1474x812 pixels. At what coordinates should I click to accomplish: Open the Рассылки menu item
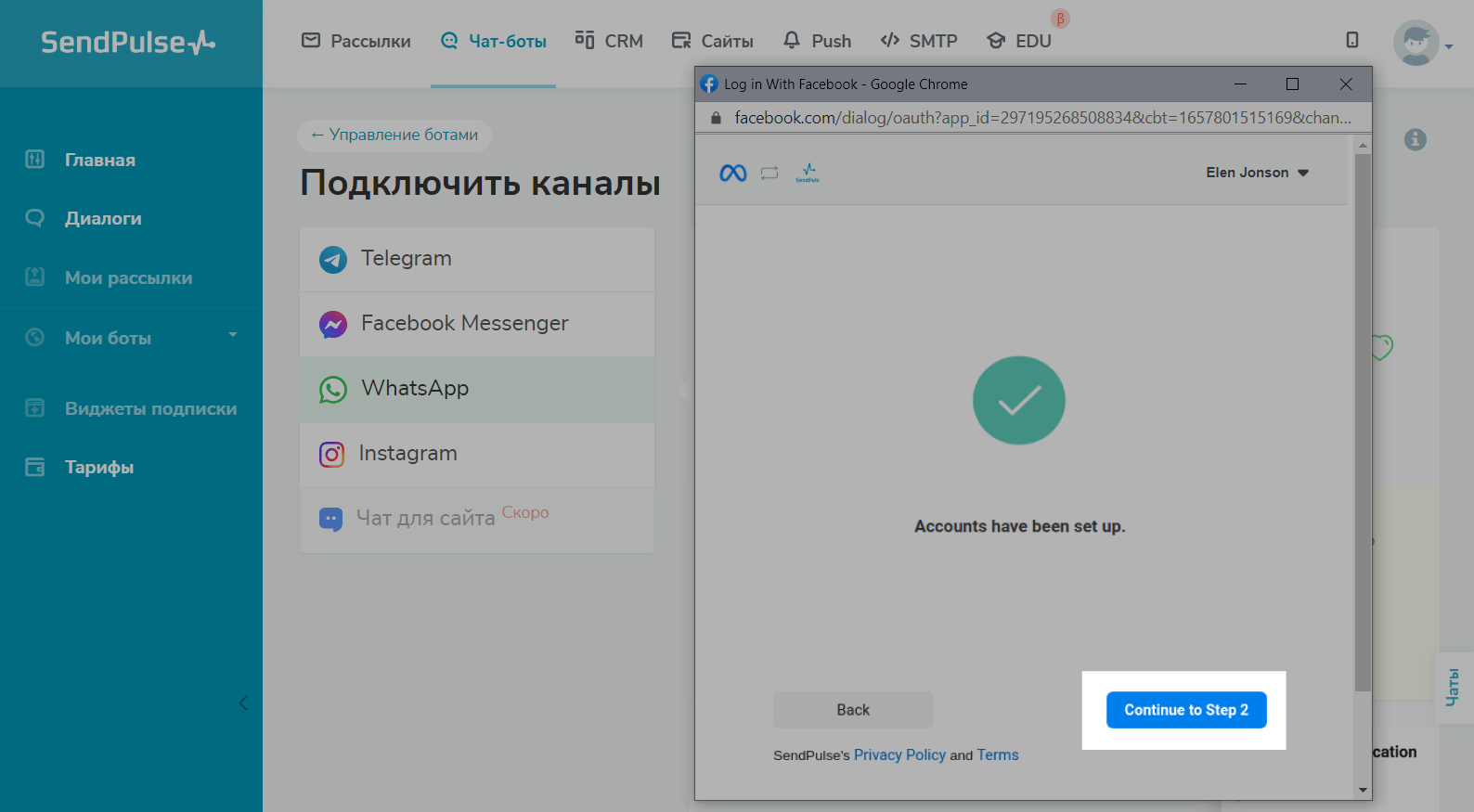click(356, 42)
